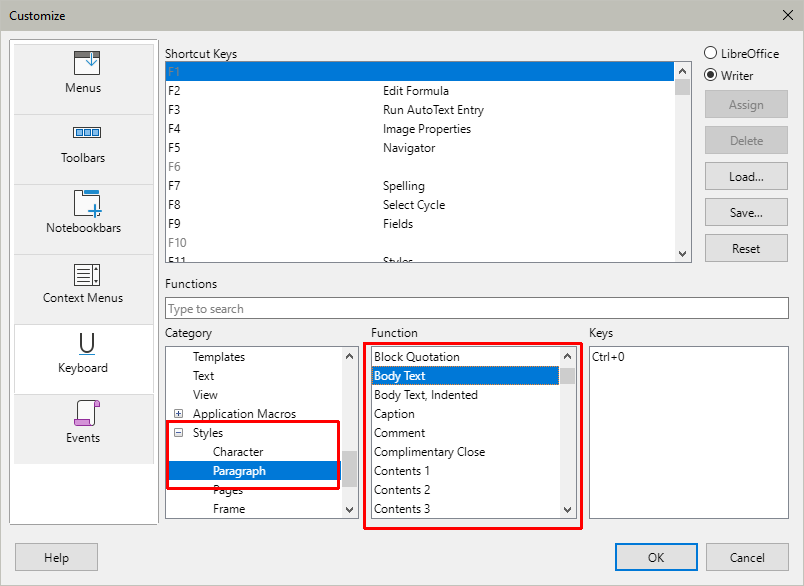Go to the Context Menus tab
Image resolution: width=804 pixels, height=586 pixels.
[84, 289]
